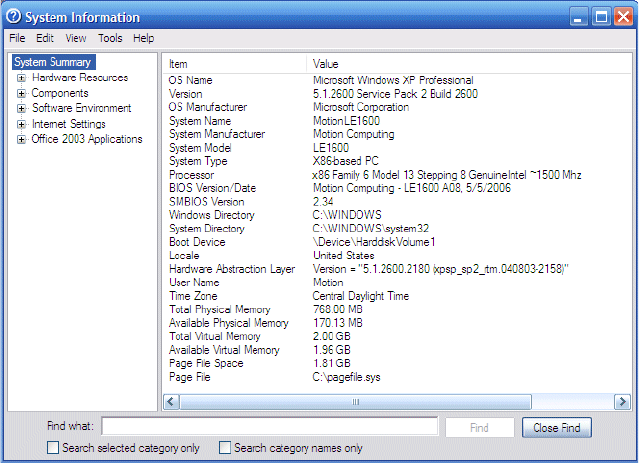This screenshot has height=463, width=639.
Task: Click the C:\WINDOWS\system32 value
Action: (x=370, y=228)
